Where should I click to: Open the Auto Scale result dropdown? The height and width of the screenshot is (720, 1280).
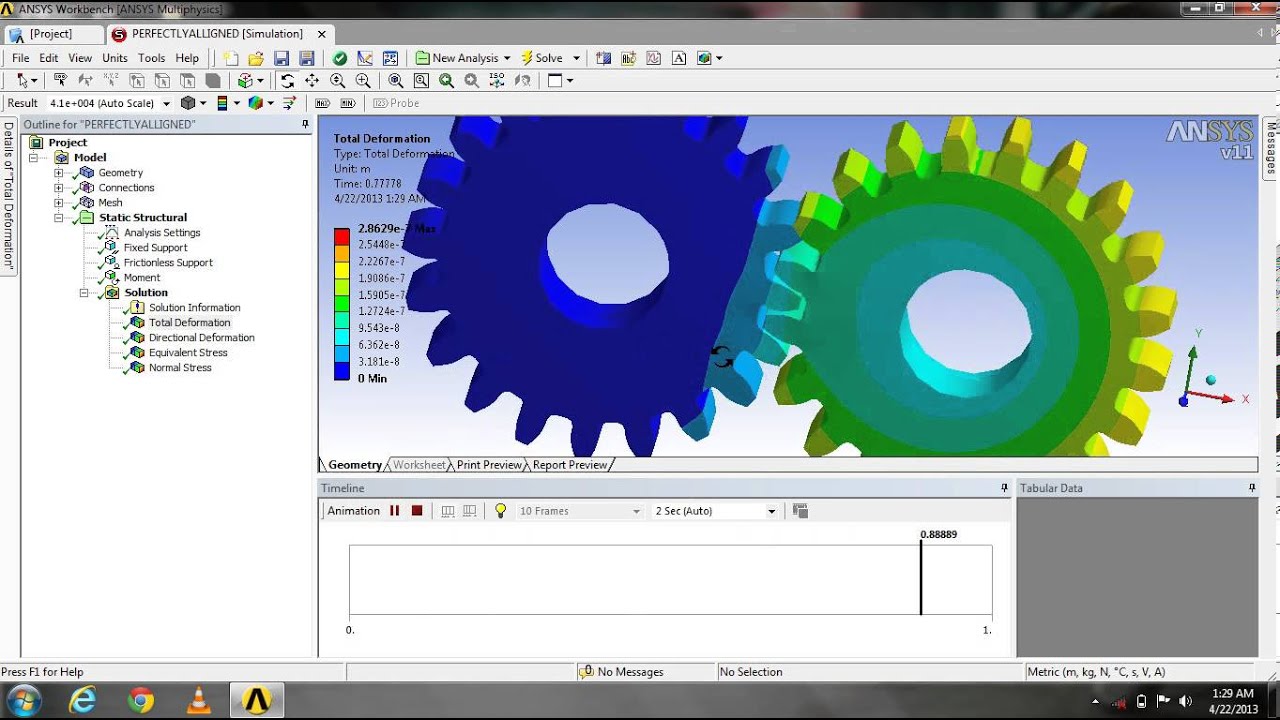[165, 103]
